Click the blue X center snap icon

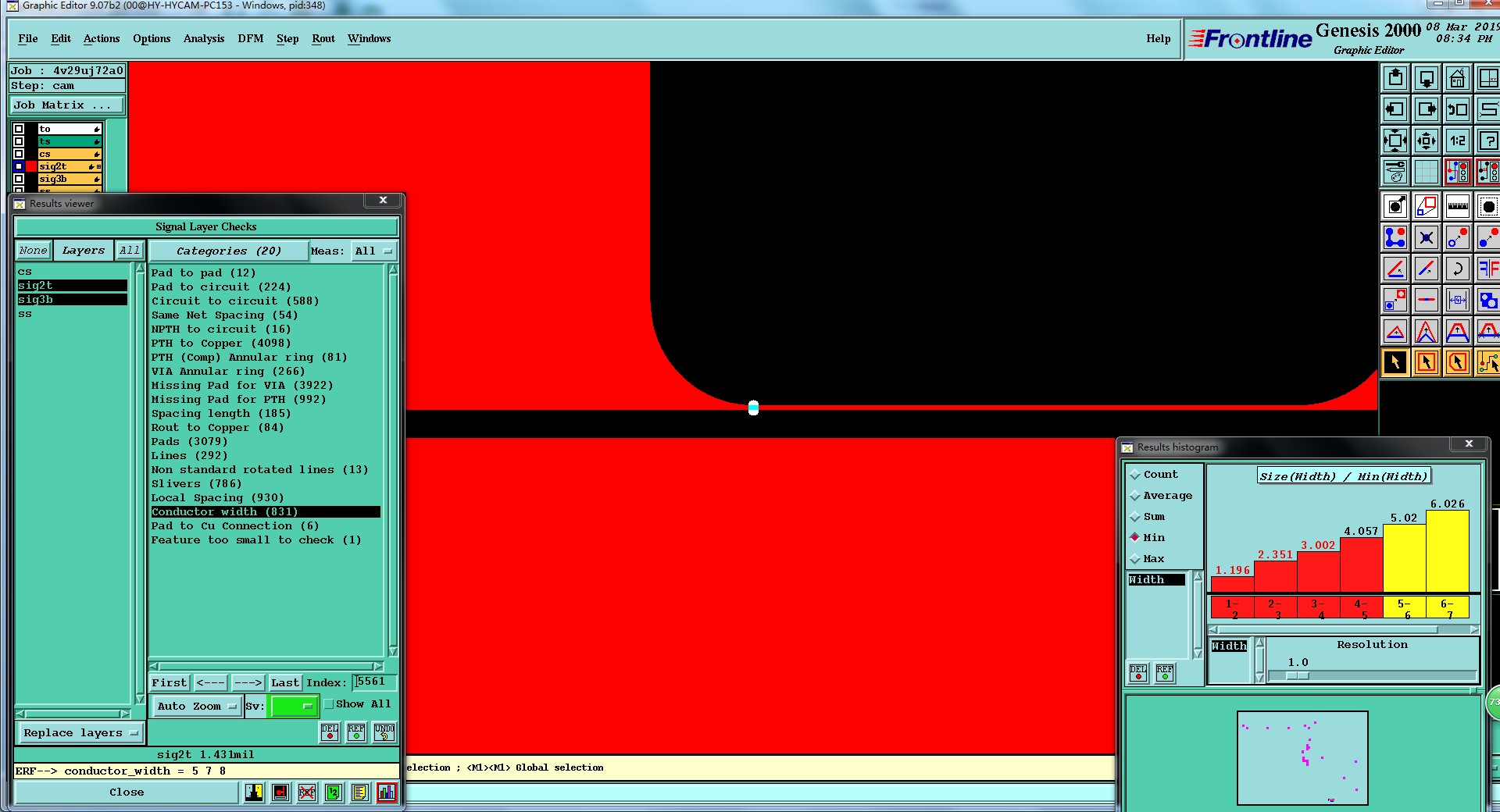coord(1427,237)
